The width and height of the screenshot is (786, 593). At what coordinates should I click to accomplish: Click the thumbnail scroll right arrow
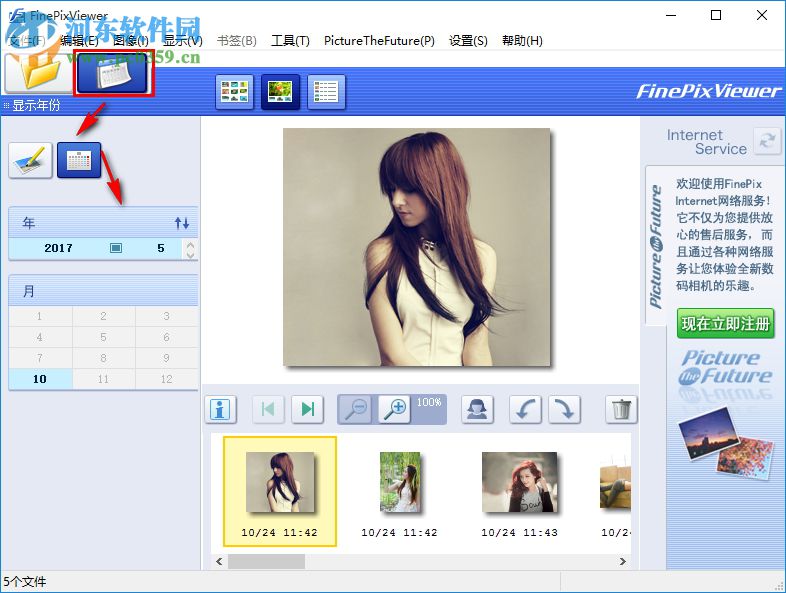tap(623, 561)
